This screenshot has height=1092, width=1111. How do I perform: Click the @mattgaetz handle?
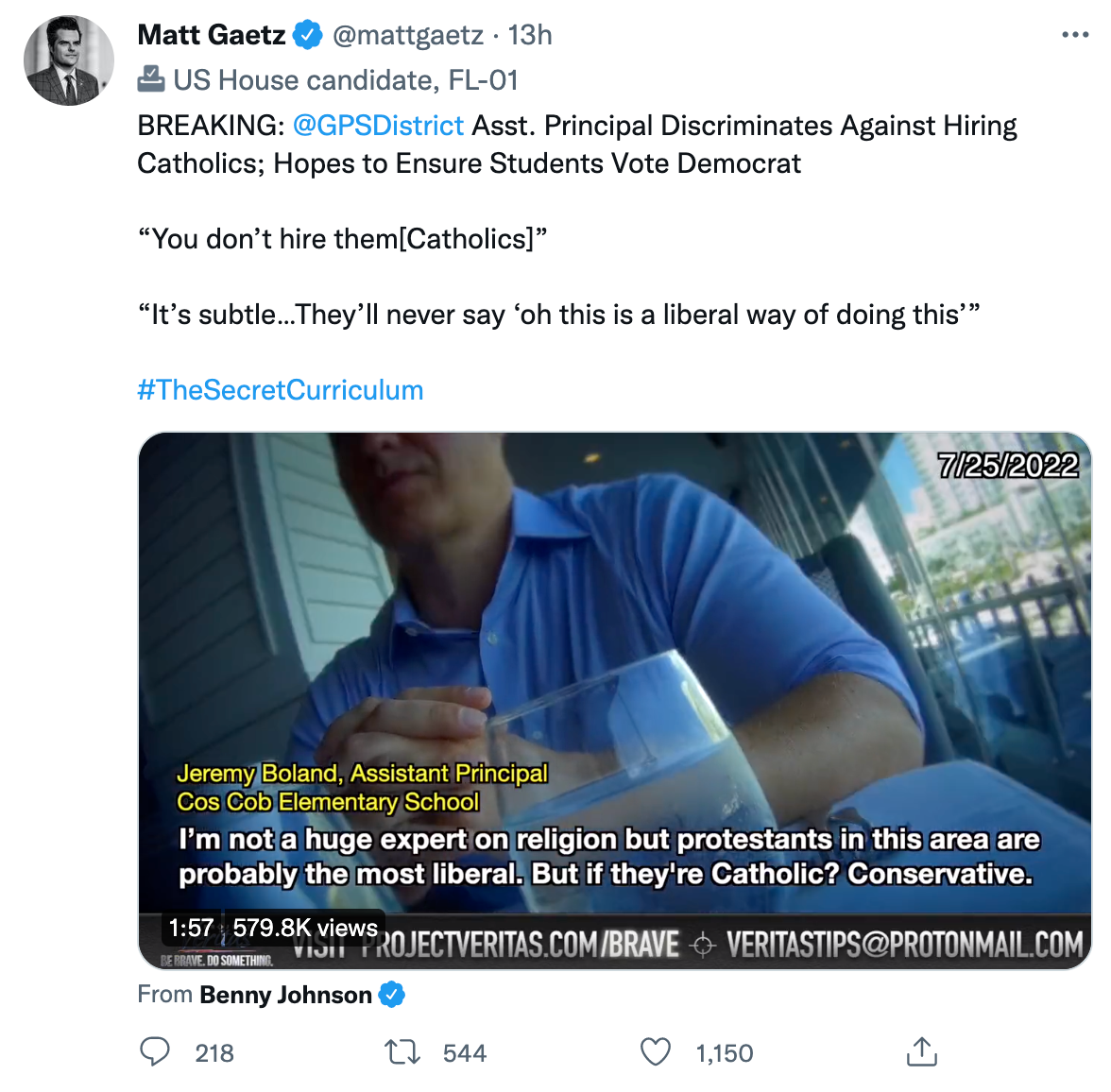click(x=408, y=35)
